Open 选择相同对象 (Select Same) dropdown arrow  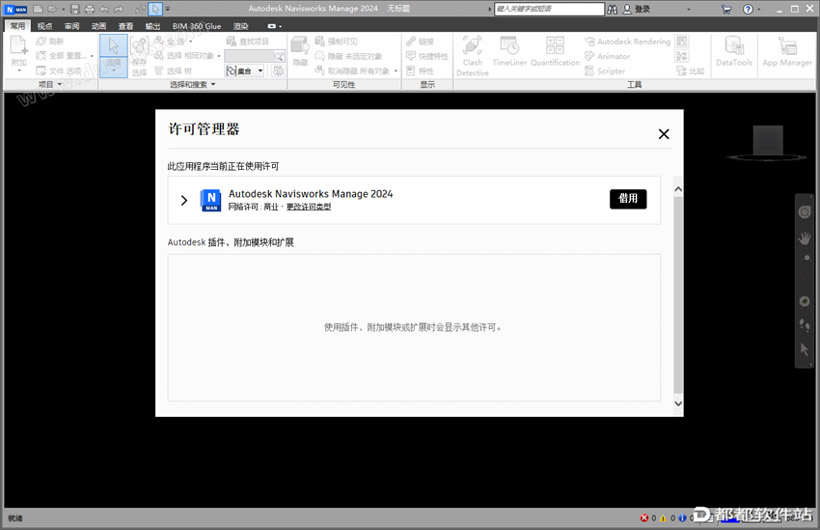pyautogui.click(x=219, y=56)
